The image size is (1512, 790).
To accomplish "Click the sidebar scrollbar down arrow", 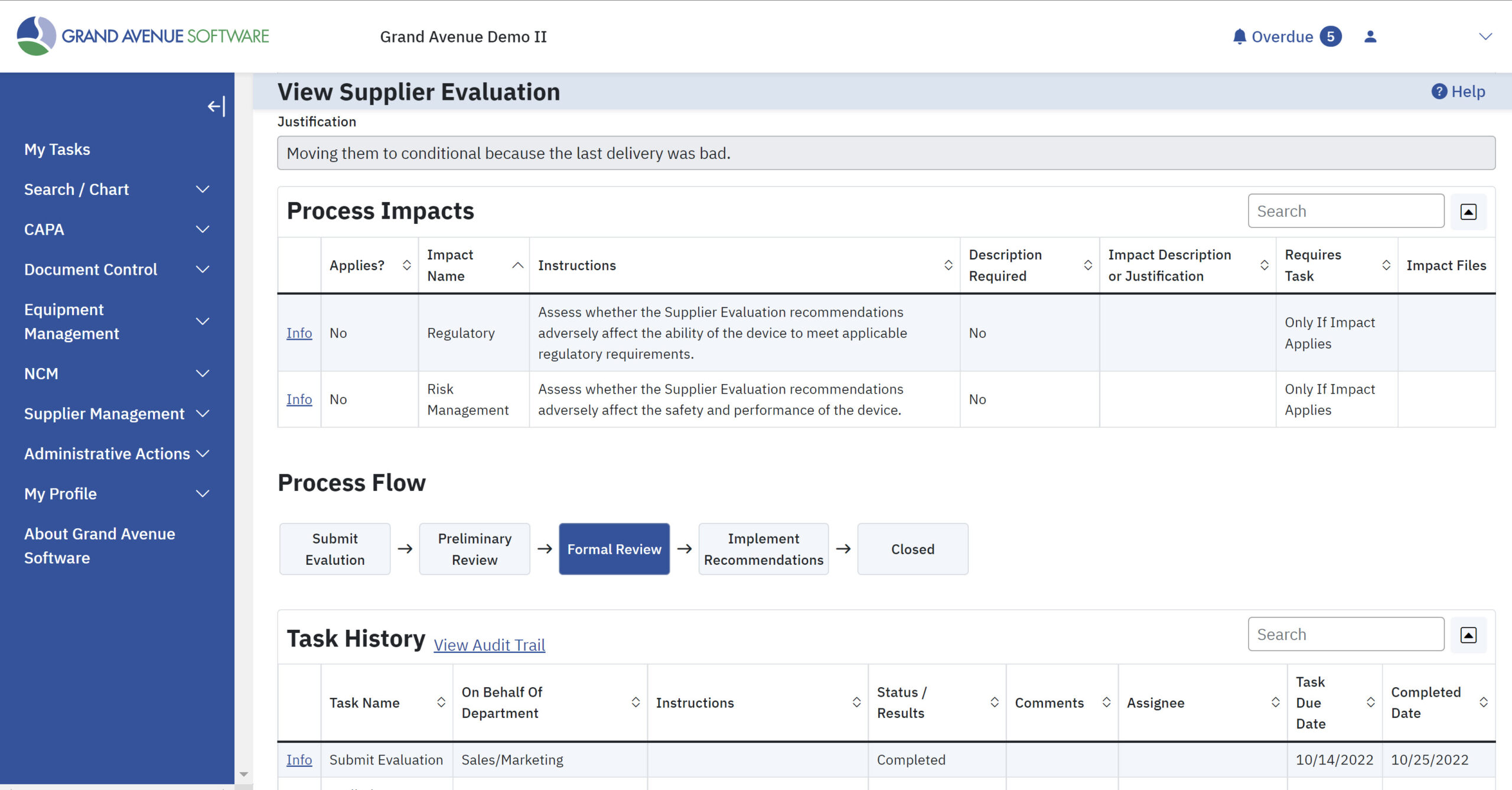I will (x=243, y=774).
